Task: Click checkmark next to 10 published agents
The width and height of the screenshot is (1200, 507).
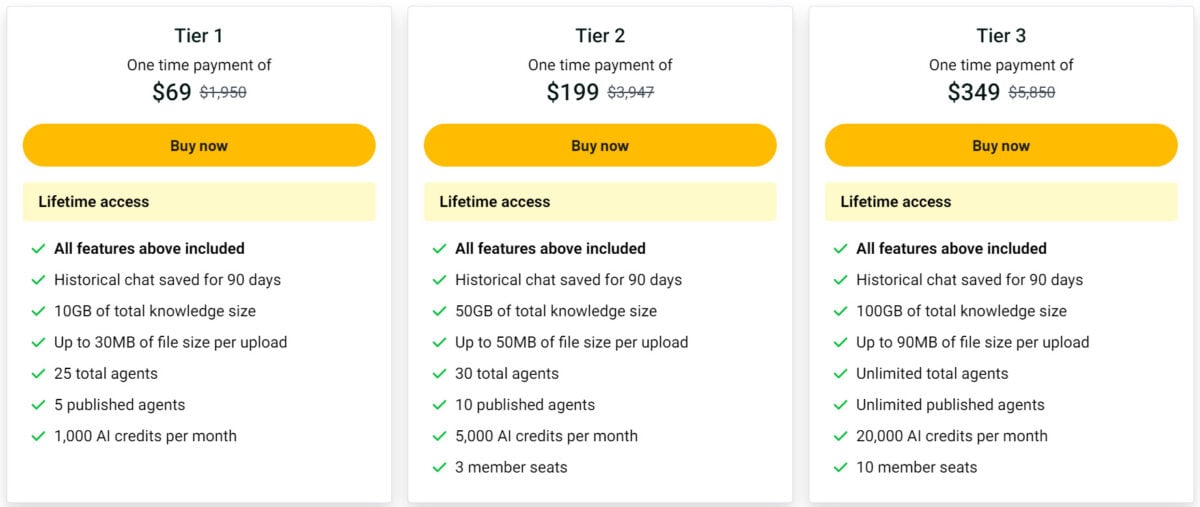Action: 439,405
